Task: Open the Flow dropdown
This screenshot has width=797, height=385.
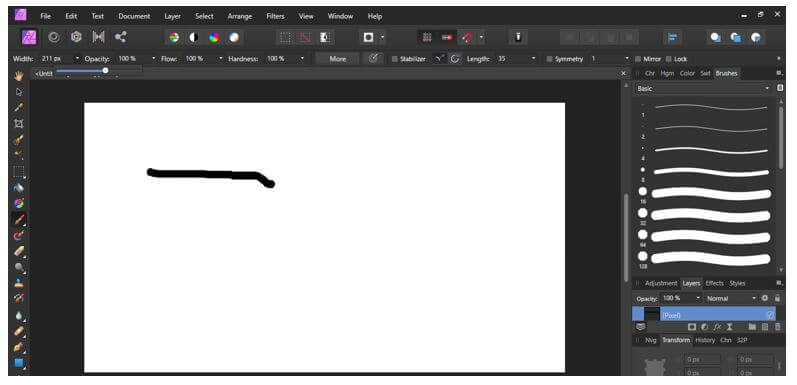Action: pyautogui.click(x=221, y=59)
